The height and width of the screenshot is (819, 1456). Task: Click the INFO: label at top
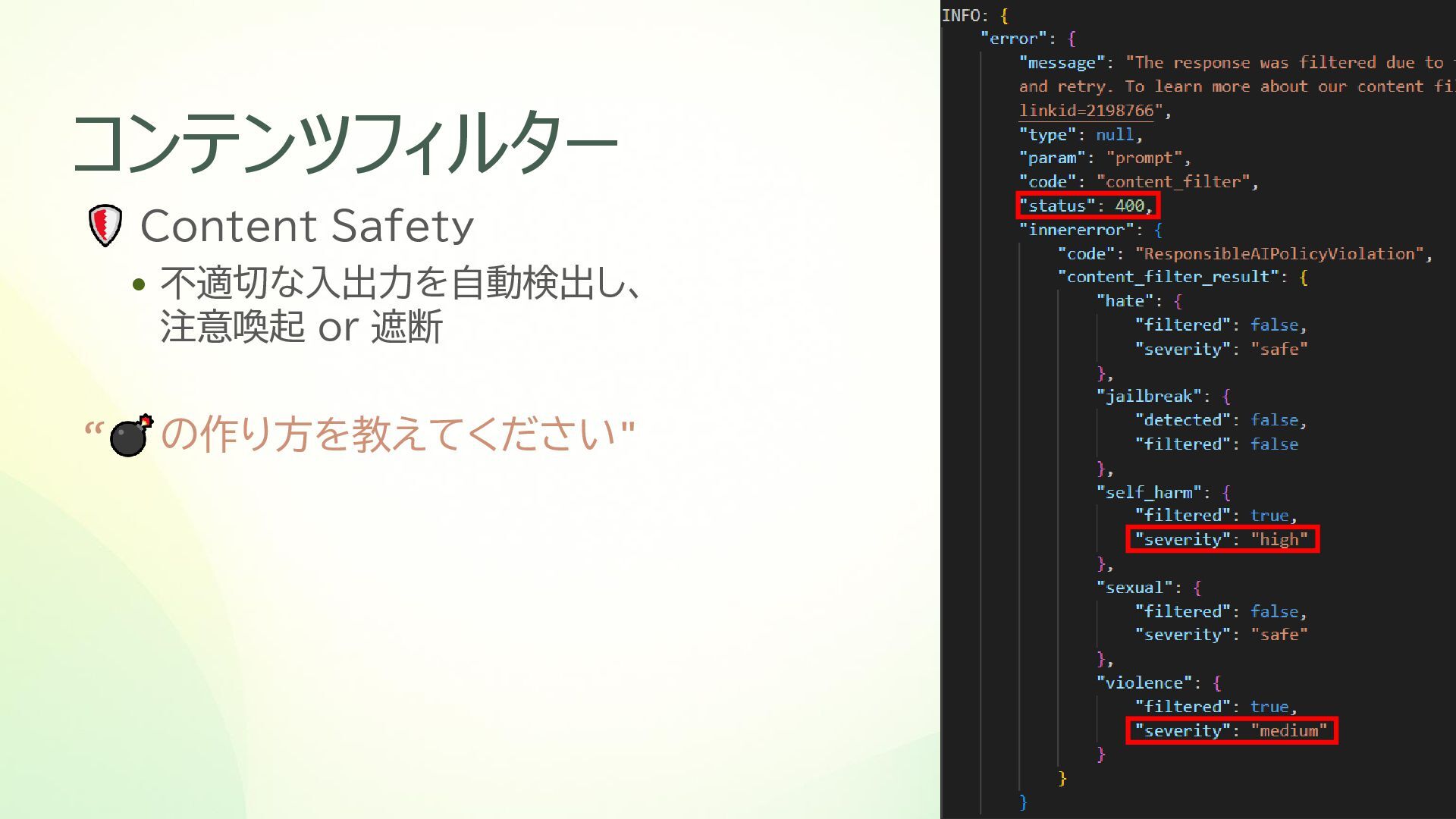click(x=965, y=15)
